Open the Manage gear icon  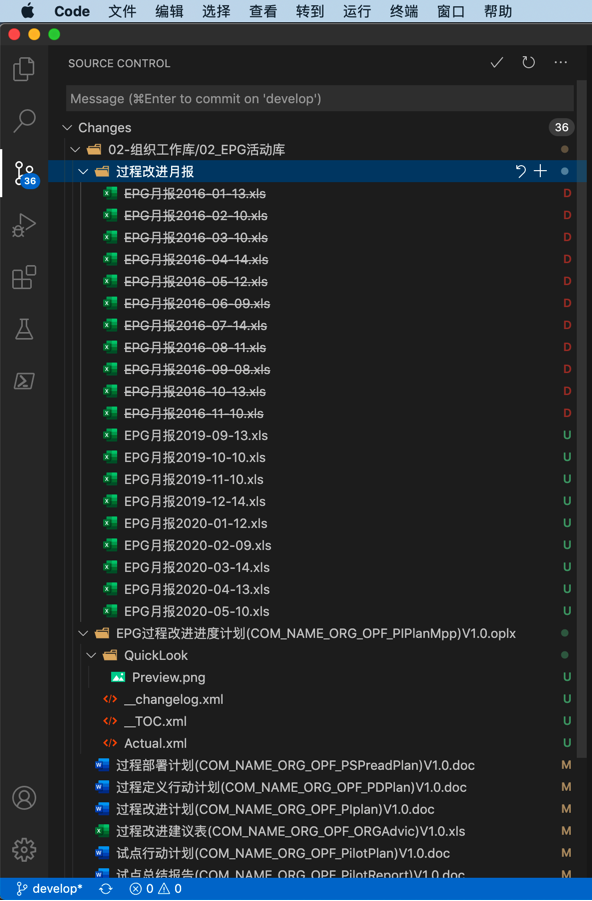point(24,849)
